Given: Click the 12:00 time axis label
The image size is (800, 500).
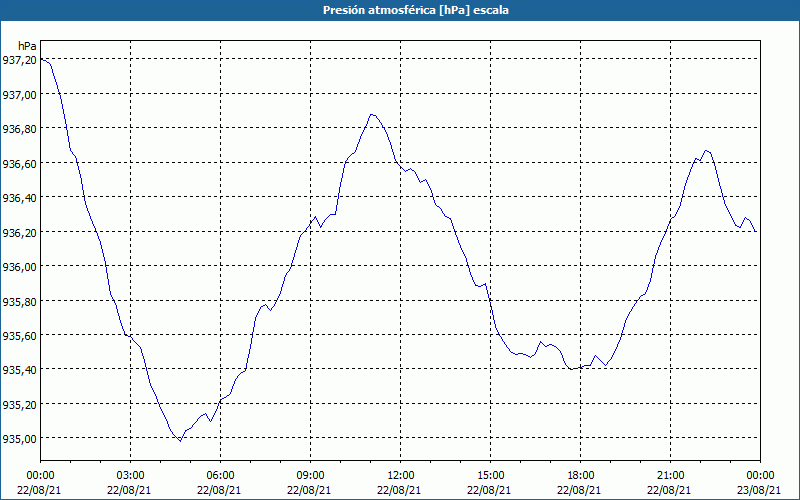Looking at the screenshot, I should (x=401, y=476).
